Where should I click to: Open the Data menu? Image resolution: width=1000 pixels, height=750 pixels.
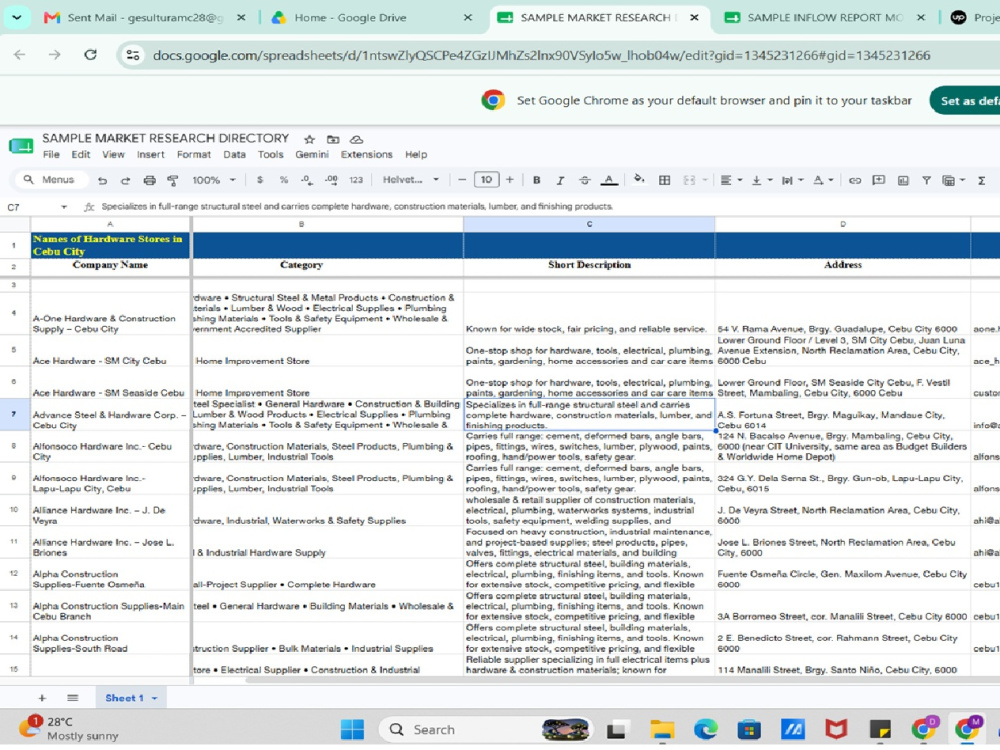pos(234,154)
